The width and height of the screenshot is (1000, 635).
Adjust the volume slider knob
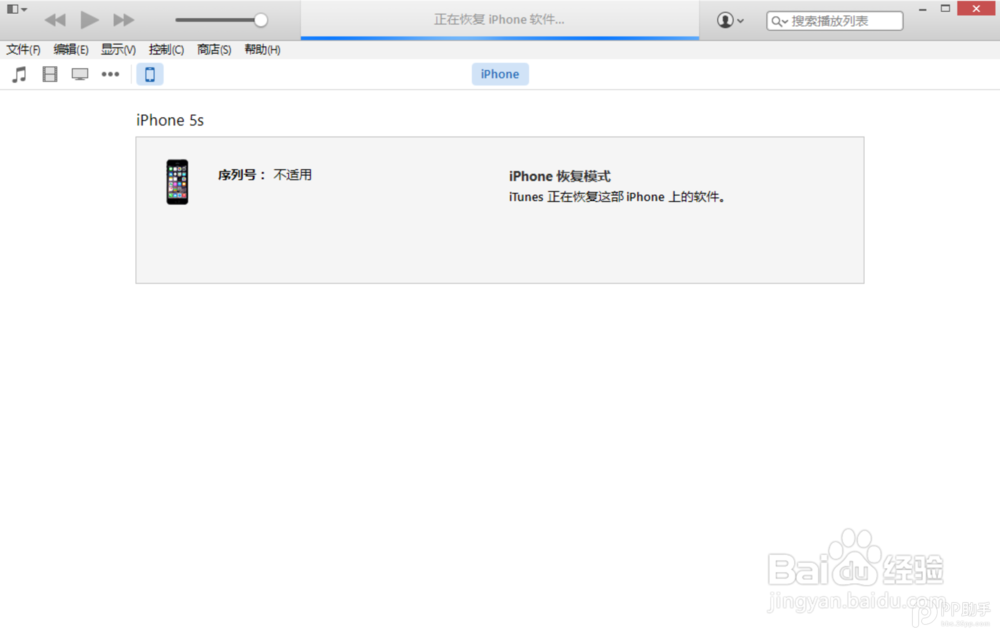pyautogui.click(x=260, y=20)
